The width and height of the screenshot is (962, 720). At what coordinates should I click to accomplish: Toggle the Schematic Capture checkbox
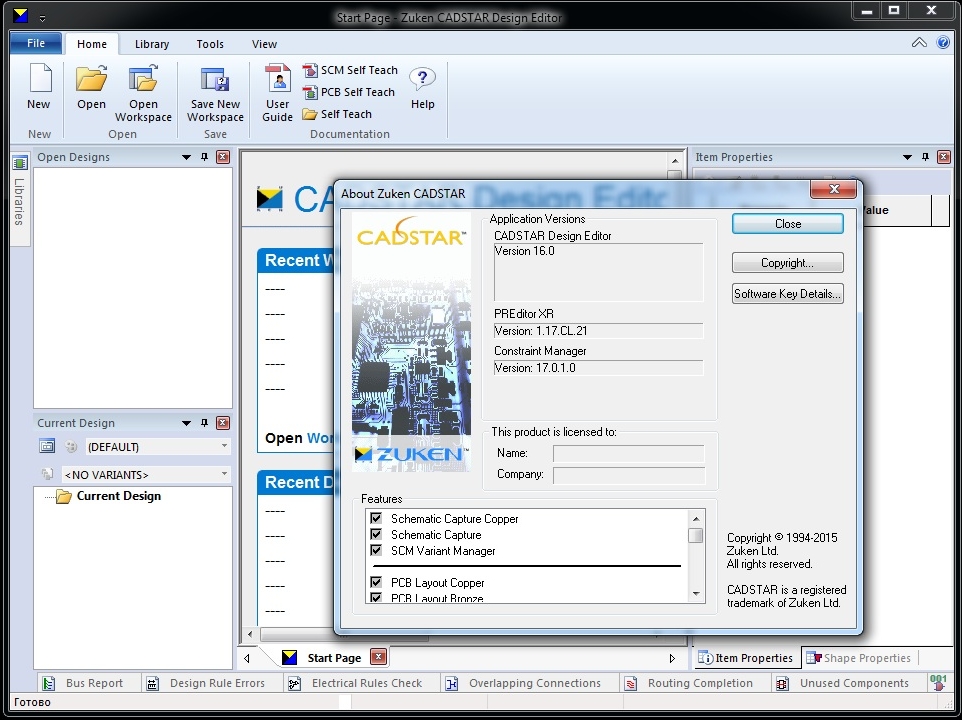pyautogui.click(x=376, y=534)
